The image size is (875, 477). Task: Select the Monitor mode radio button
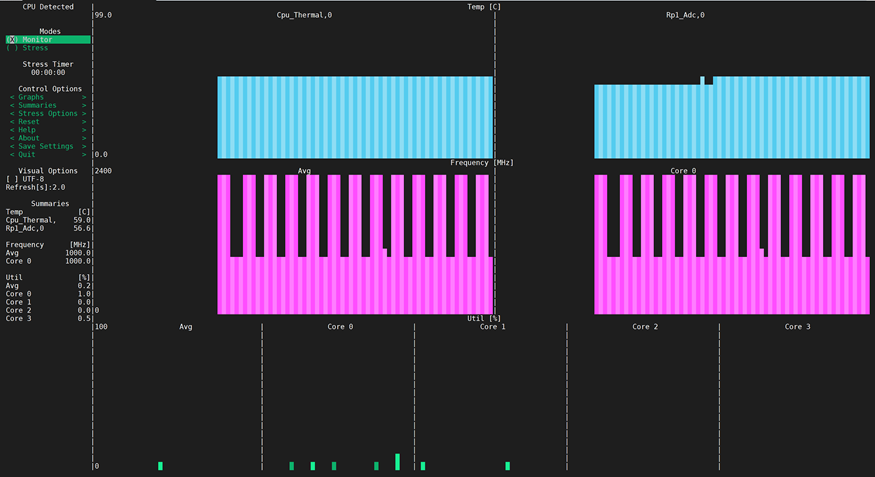click(35, 40)
